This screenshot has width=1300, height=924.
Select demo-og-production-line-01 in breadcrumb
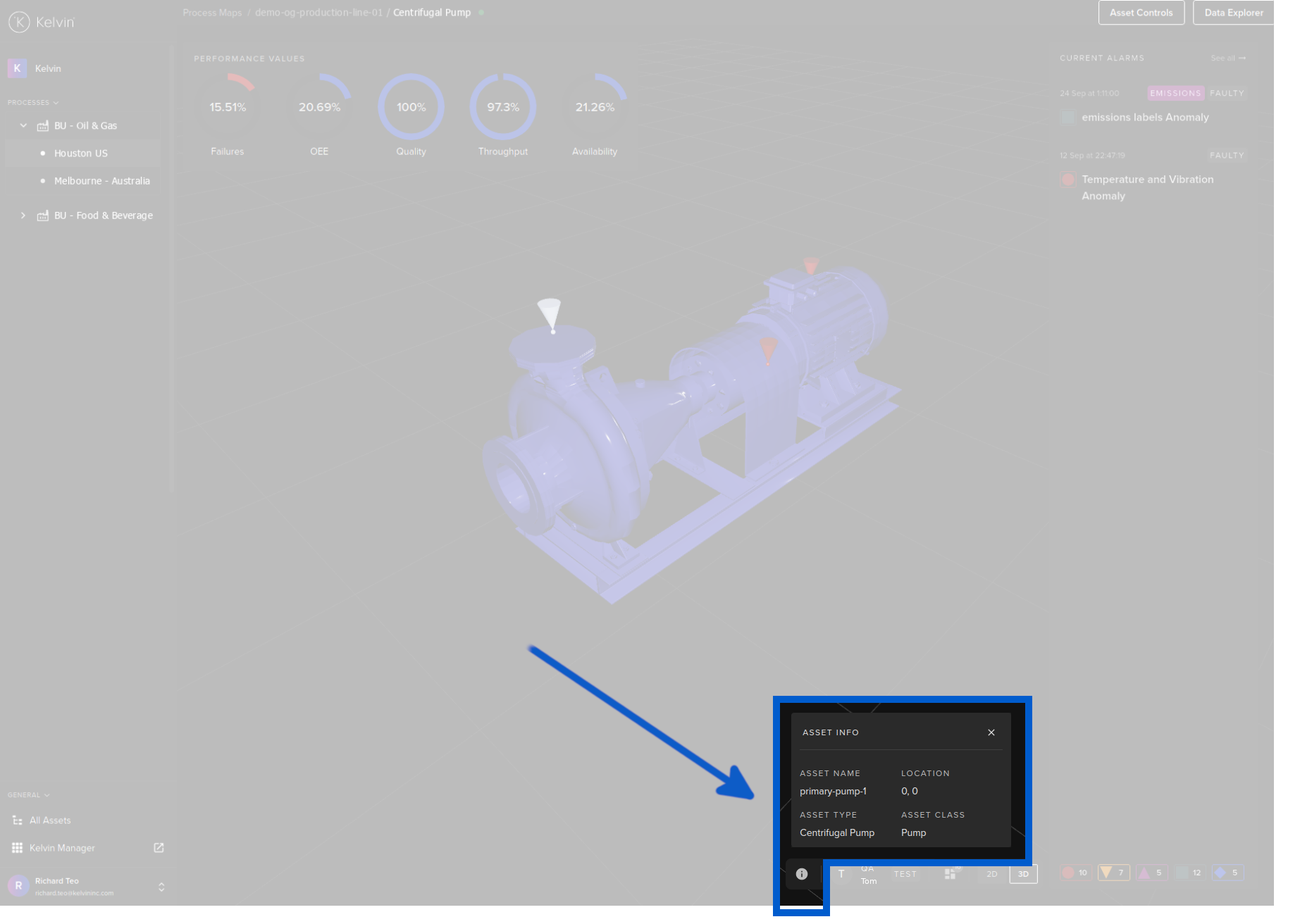(318, 12)
